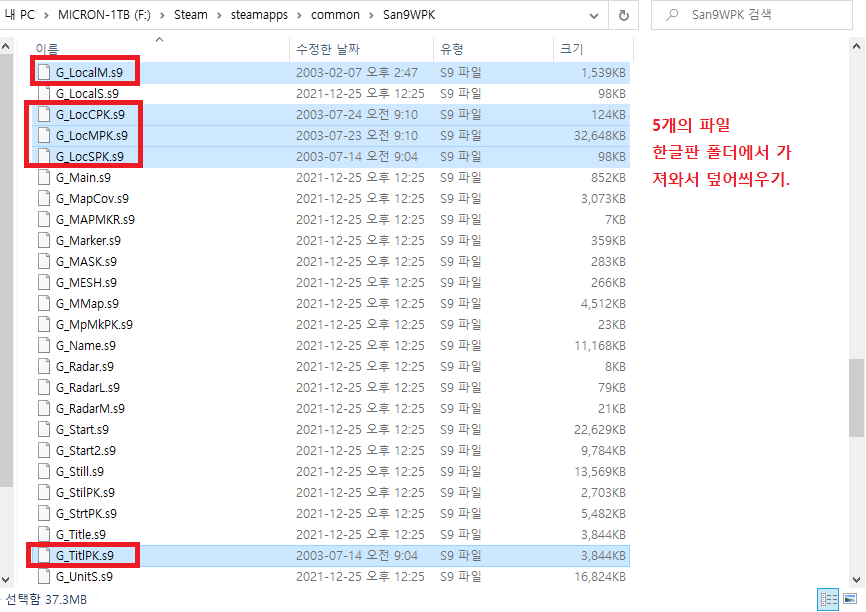Image resolution: width=866 pixels, height=612 pixels.
Task: Switch to large icons view layout
Action: pyautogui.click(x=850, y=599)
